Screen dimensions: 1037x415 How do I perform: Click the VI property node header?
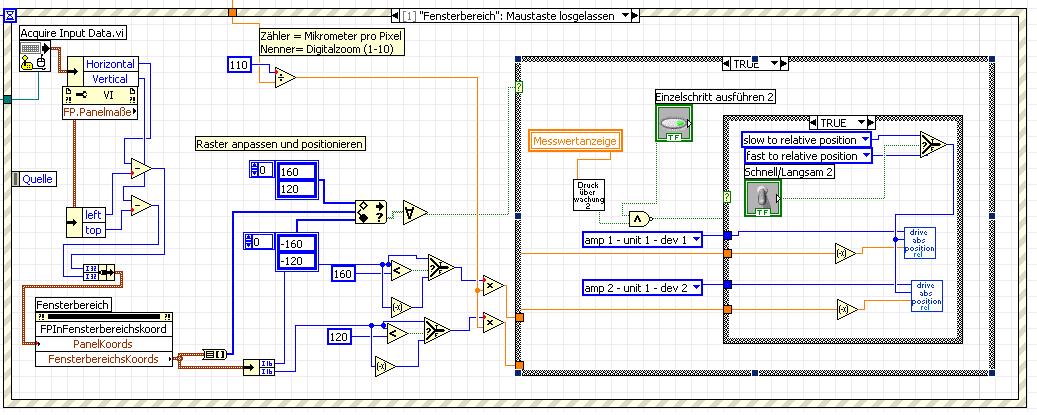(101, 95)
